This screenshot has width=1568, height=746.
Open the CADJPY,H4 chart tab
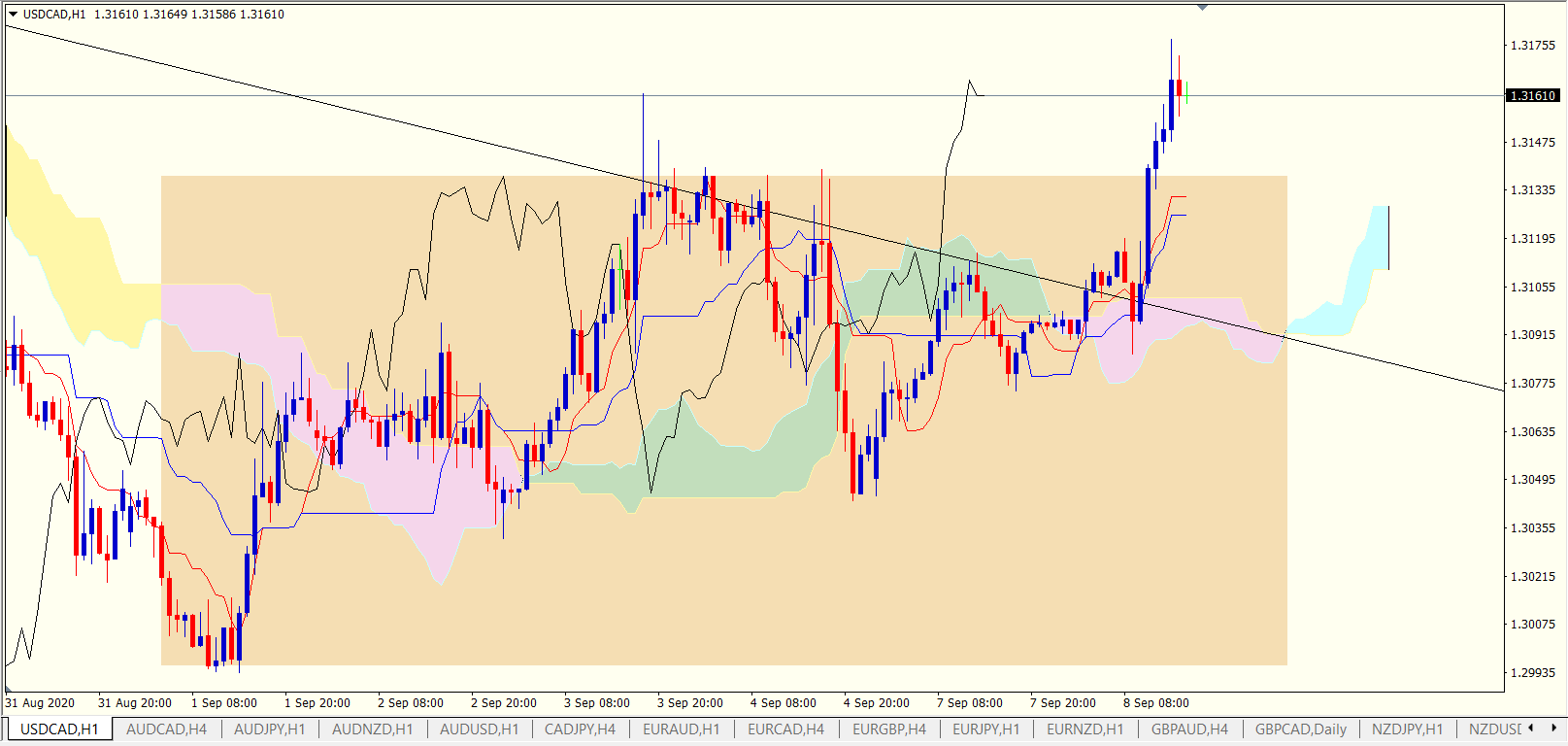580,729
